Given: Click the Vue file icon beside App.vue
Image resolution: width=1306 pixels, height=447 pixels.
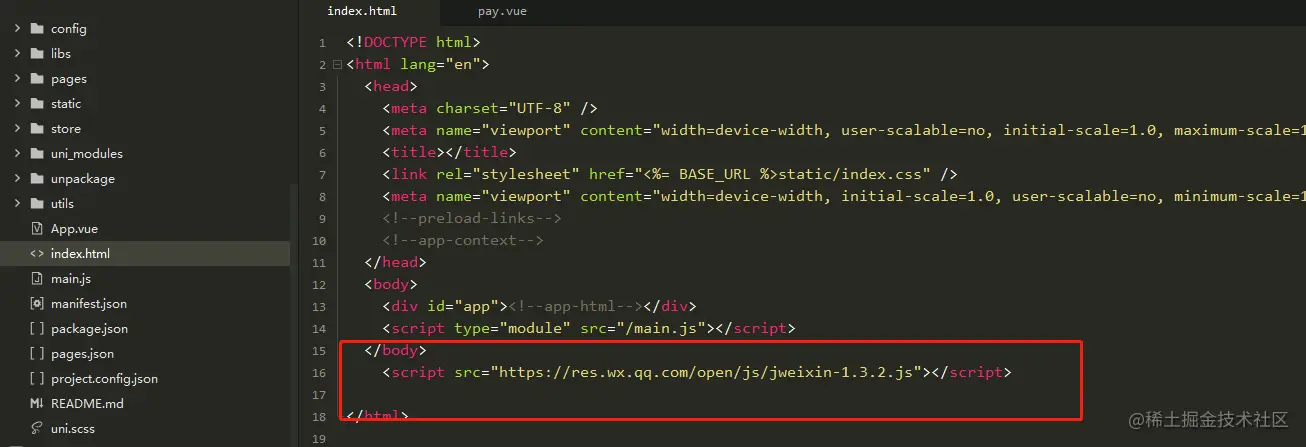Looking at the screenshot, I should (37, 229).
